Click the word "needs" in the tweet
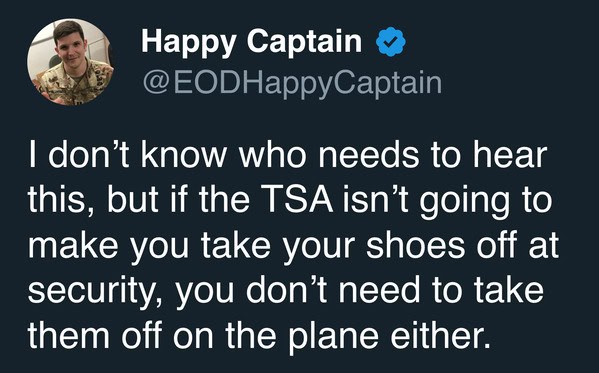599x373 pixels. pos(369,154)
